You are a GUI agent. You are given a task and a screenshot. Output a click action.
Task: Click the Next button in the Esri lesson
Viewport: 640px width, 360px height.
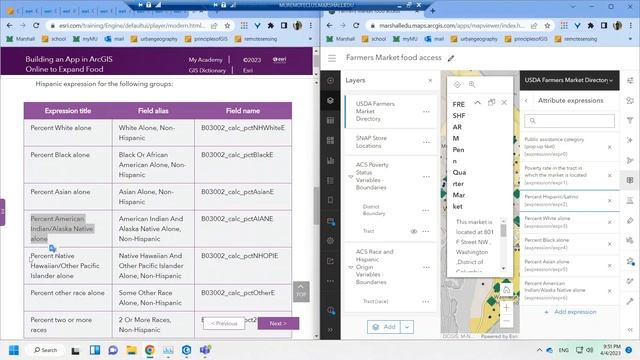click(278, 323)
